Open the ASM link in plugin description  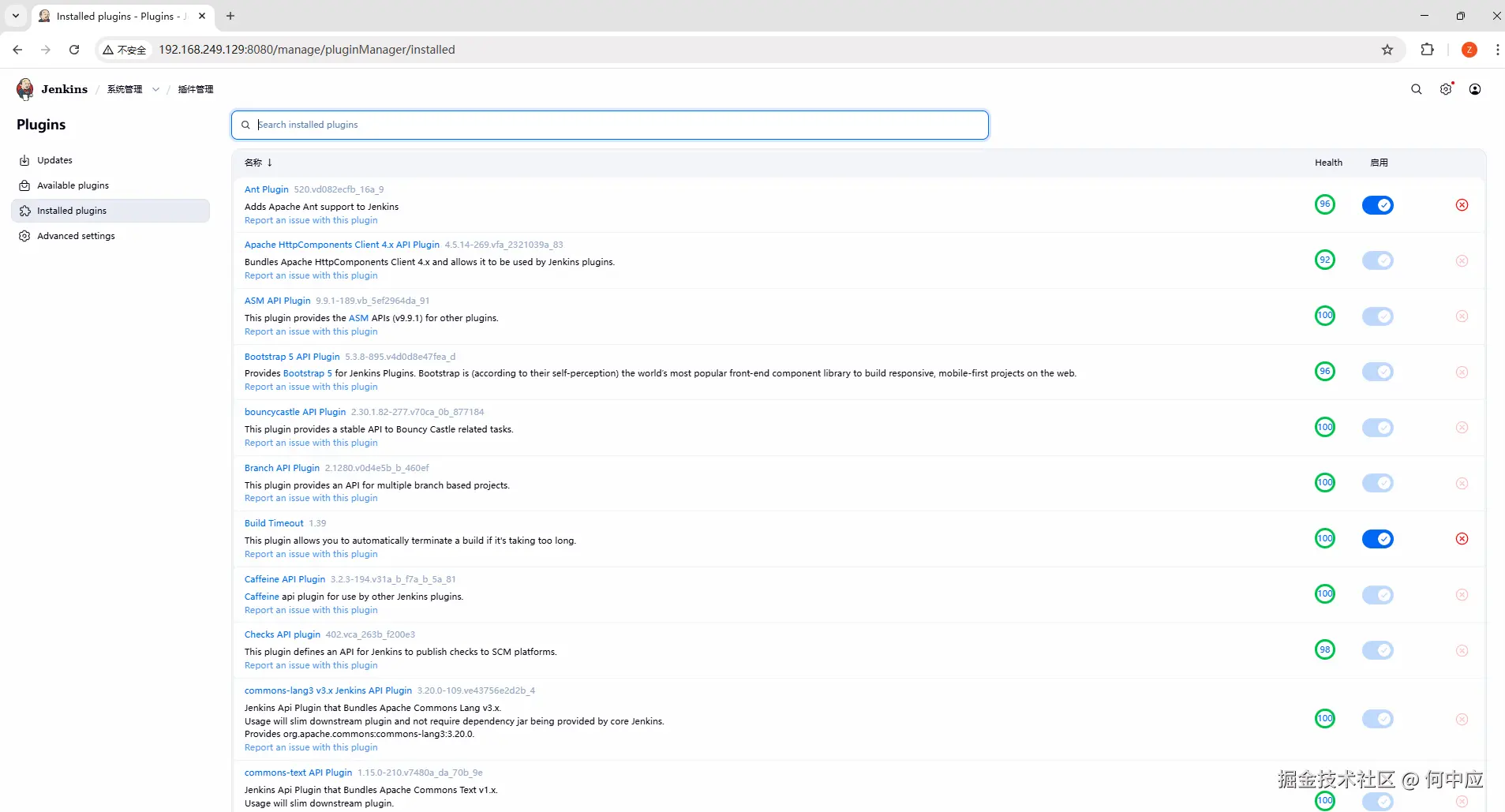click(x=358, y=318)
